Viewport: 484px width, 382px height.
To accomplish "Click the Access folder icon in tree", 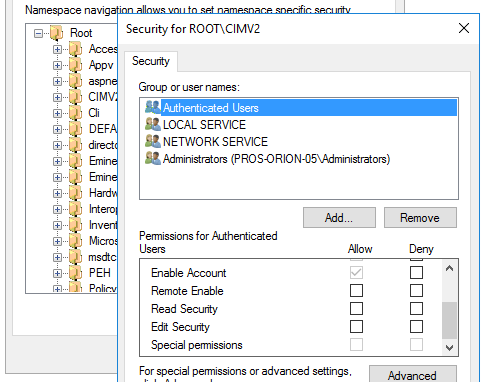I will click(x=76, y=49).
